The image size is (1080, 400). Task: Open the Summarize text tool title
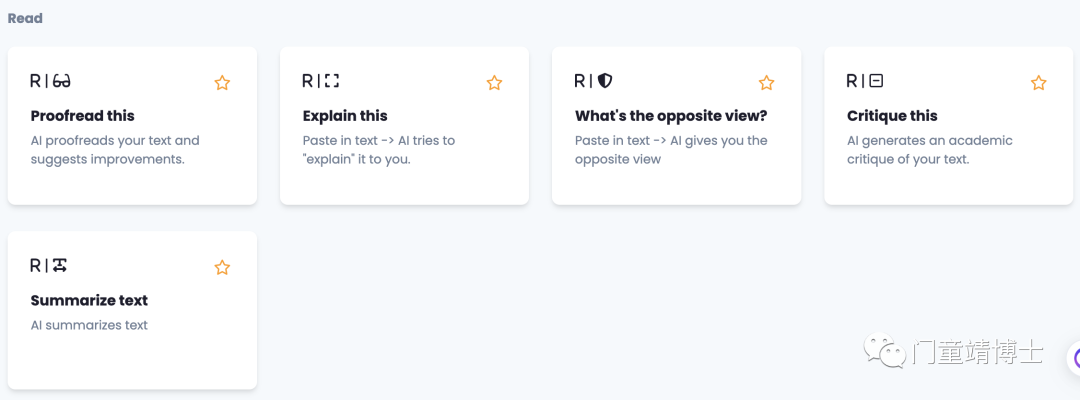(x=90, y=300)
